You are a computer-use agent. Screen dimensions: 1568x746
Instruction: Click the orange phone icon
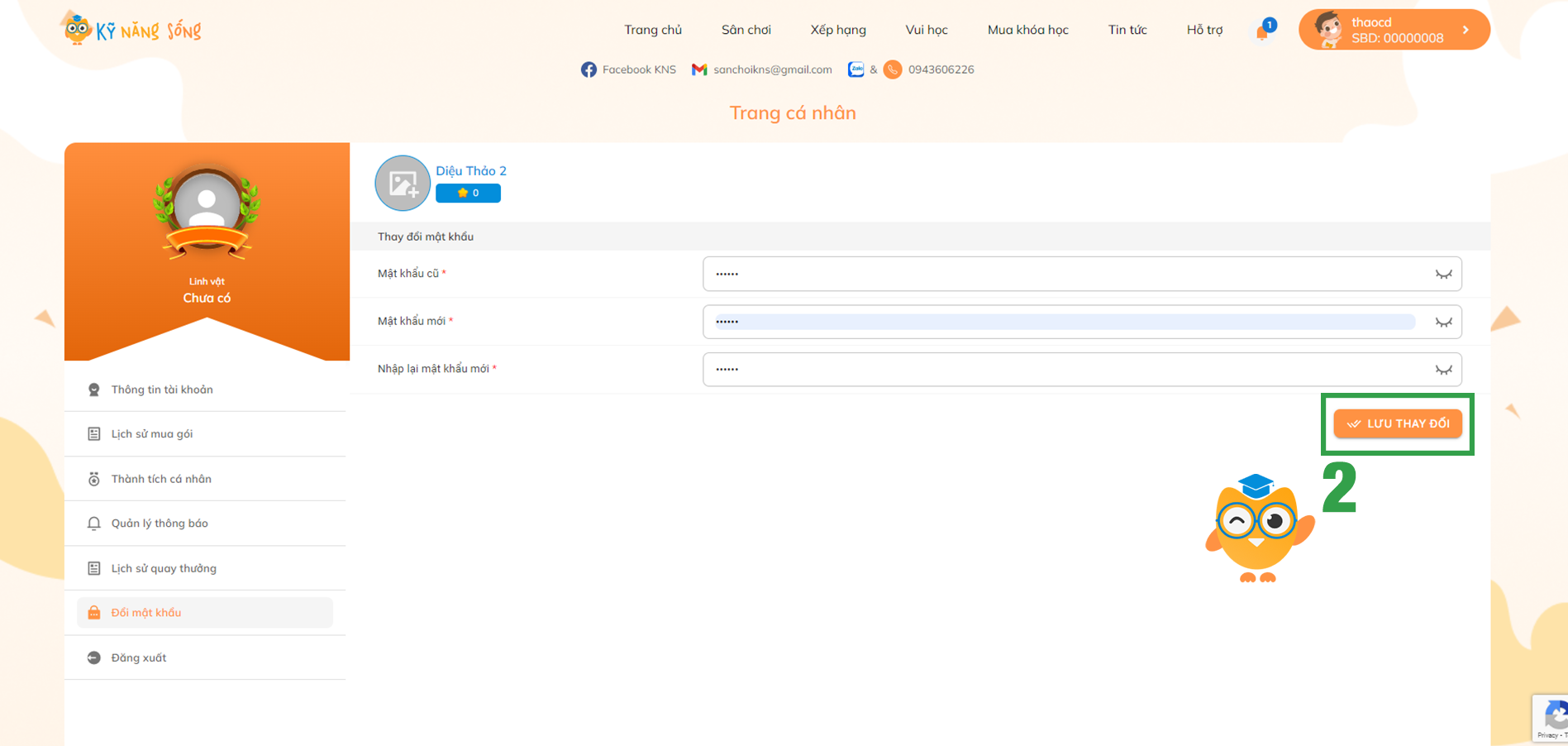coord(893,69)
